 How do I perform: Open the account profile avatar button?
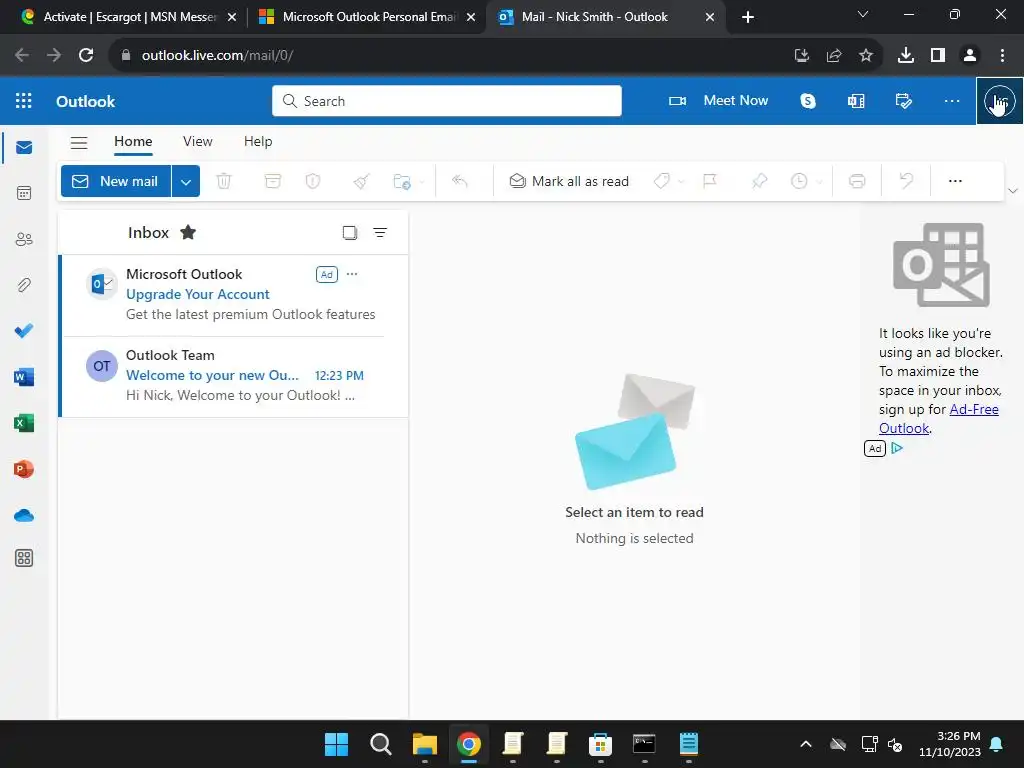pos(1000,101)
